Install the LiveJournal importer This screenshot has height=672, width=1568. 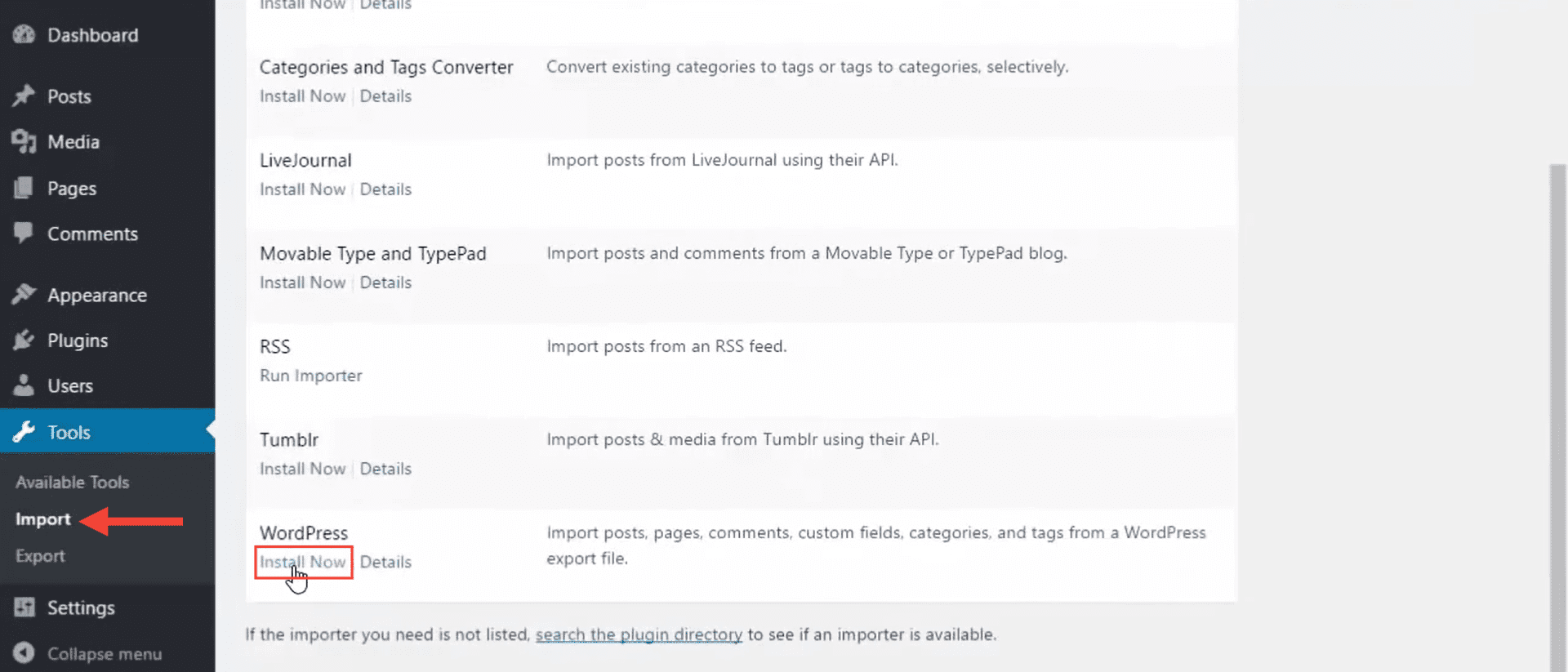coord(302,189)
